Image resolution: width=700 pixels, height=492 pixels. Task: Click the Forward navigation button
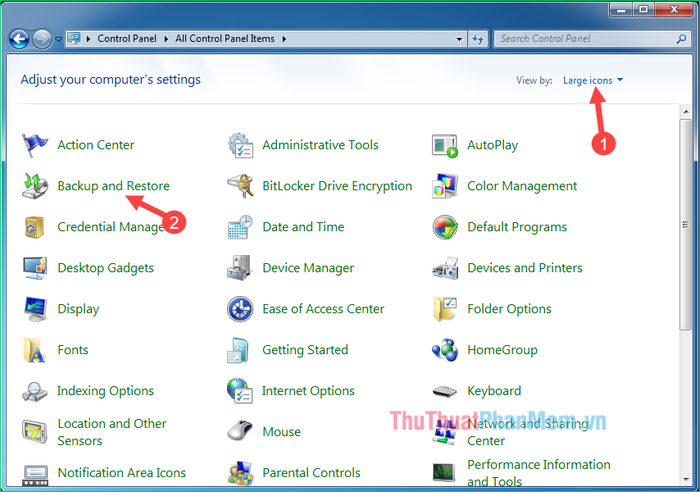(x=42, y=39)
